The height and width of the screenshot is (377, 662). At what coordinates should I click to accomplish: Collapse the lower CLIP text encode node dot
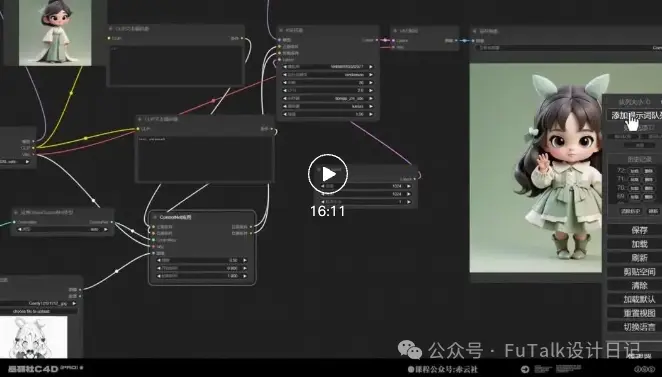(140, 119)
